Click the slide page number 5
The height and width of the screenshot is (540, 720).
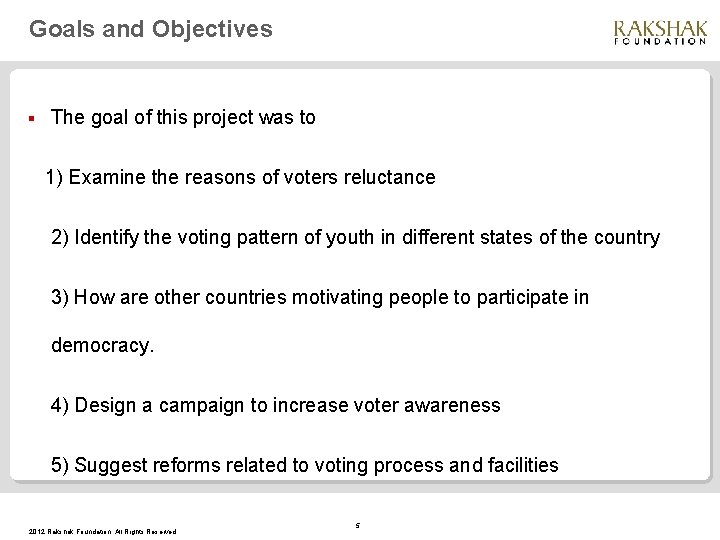point(358,525)
